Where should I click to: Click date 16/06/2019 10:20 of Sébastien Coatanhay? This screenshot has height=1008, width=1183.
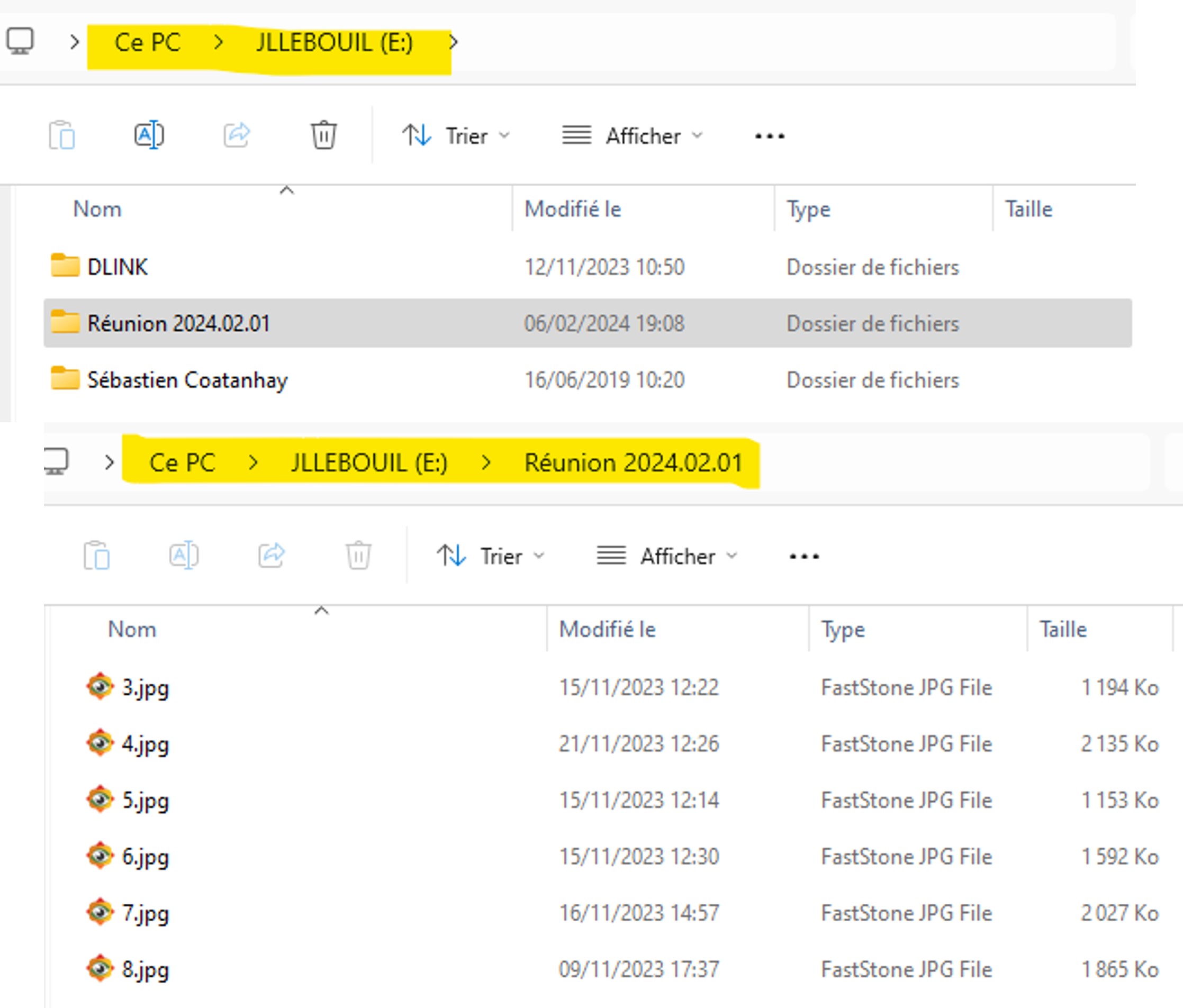[604, 380]
